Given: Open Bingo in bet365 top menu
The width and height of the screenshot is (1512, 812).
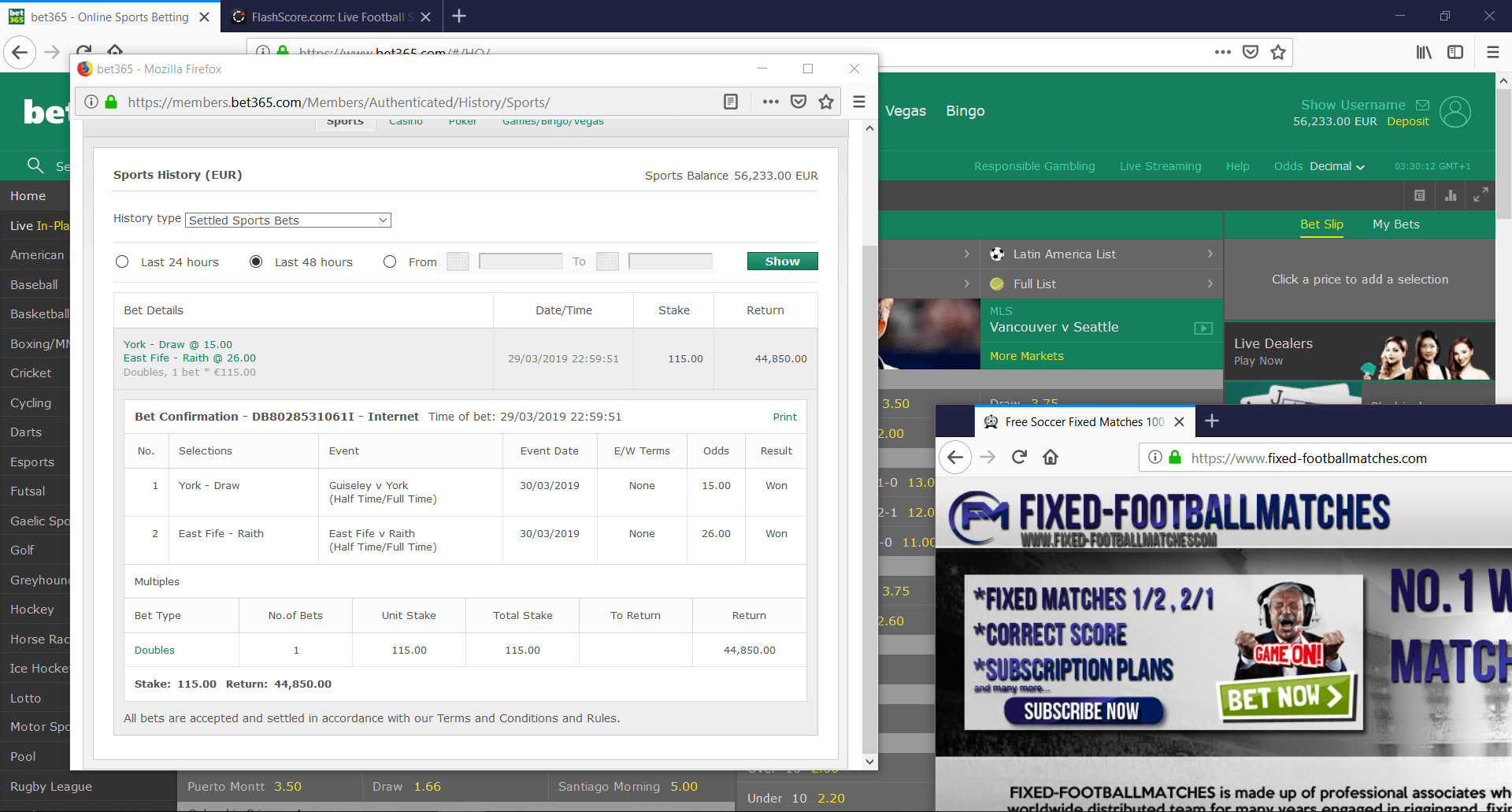Looking at the screenshot, I should pos(965,111).
